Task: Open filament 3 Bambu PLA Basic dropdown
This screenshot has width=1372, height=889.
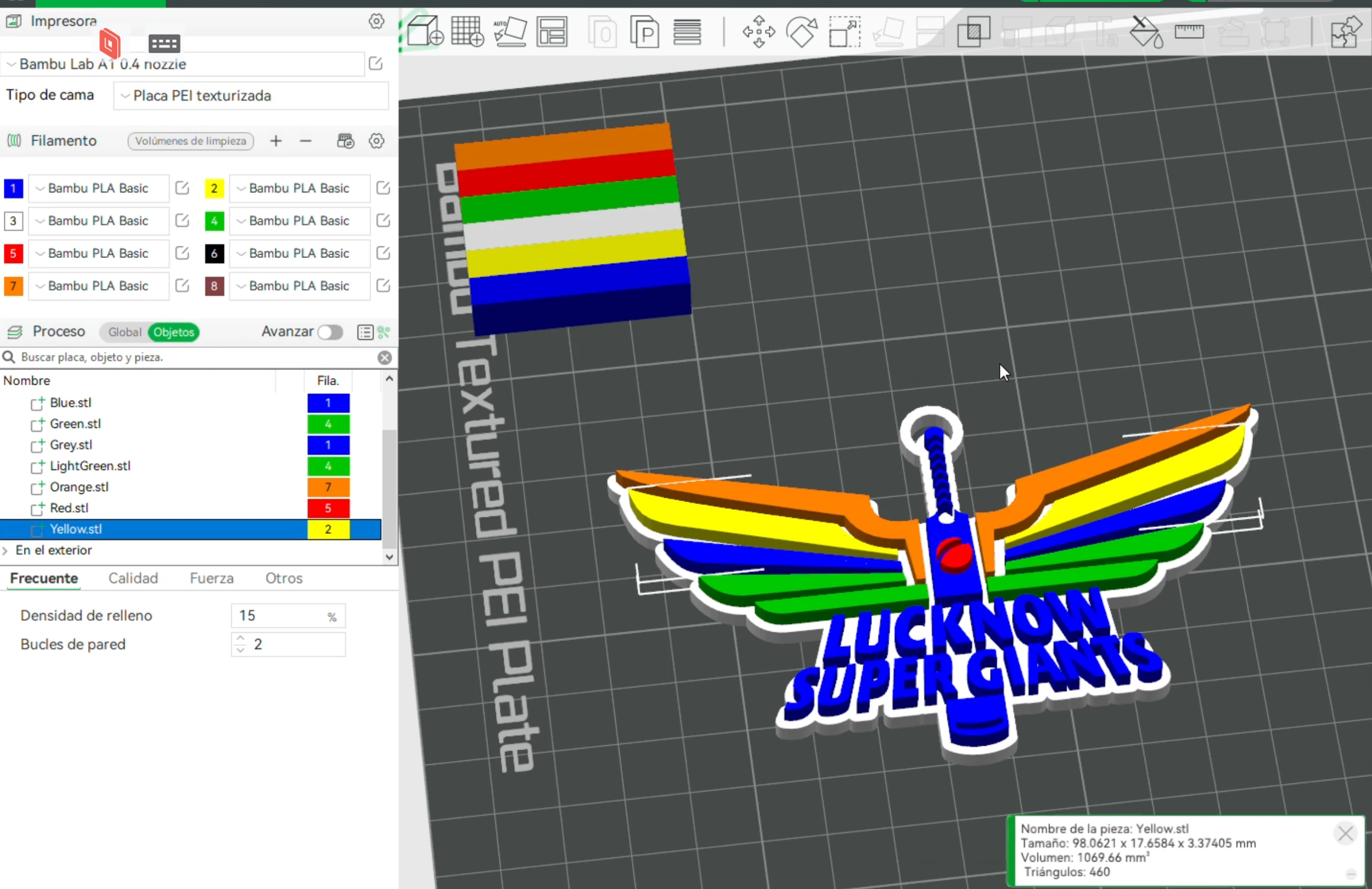Action: 99,221
